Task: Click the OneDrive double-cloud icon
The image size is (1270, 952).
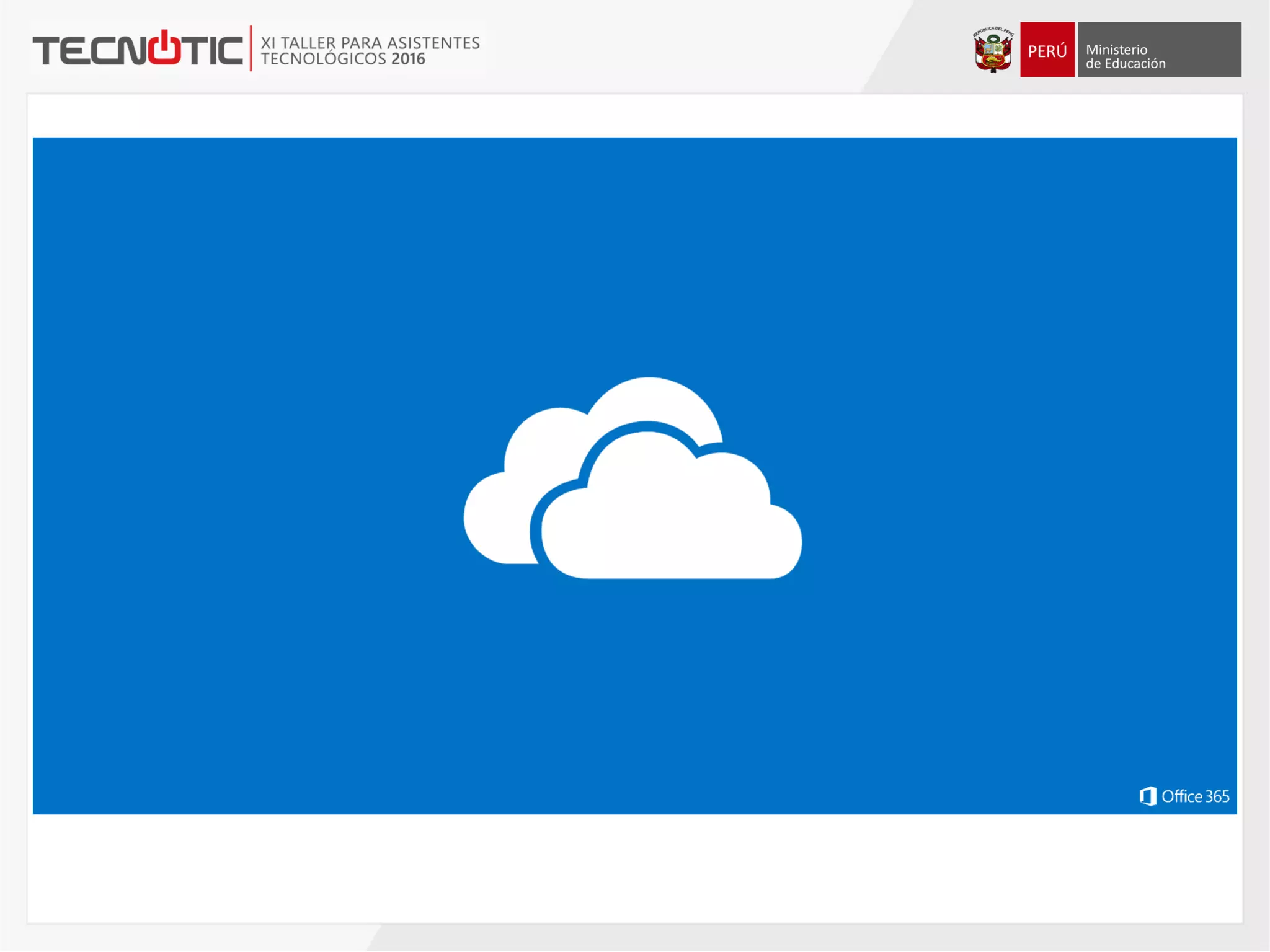Action: (633, 478)
